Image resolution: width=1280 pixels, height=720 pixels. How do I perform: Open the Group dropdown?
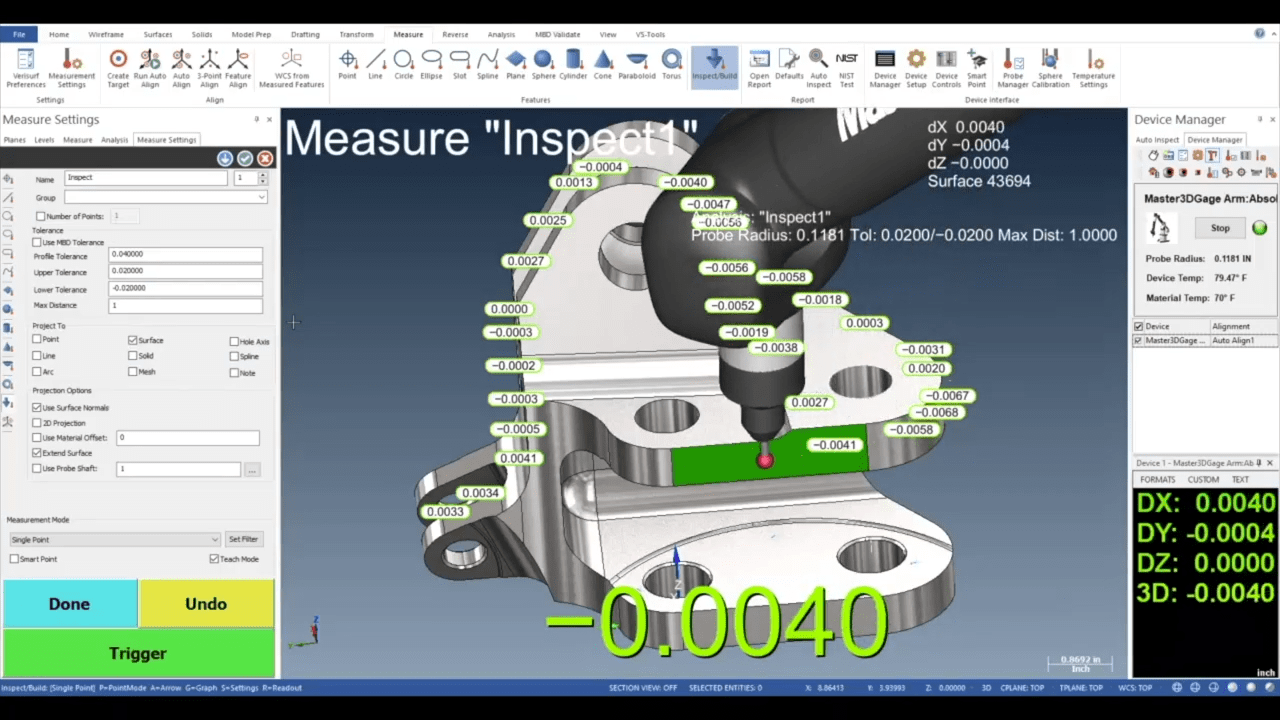pyautogui.click(x=166, y=197)
